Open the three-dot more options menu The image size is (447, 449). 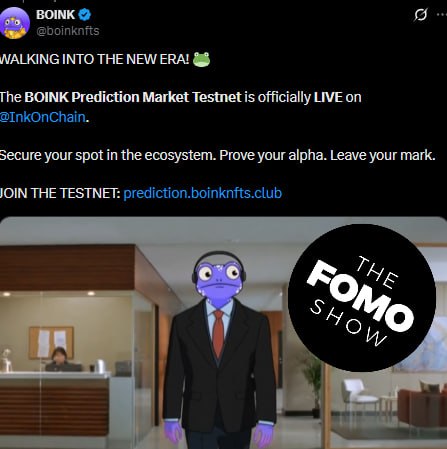(x=442, y=15)
